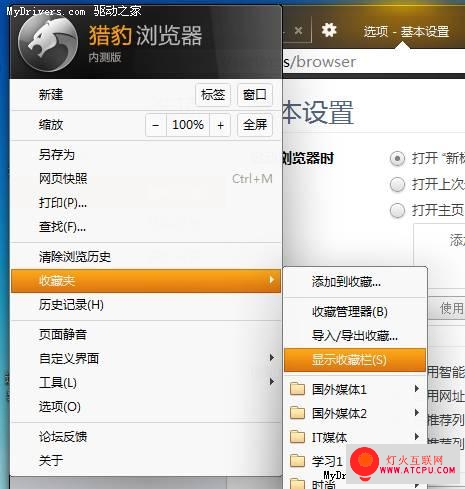
Task: Open the 国外媒体2 folder icon
Action: tap(297, 413)
